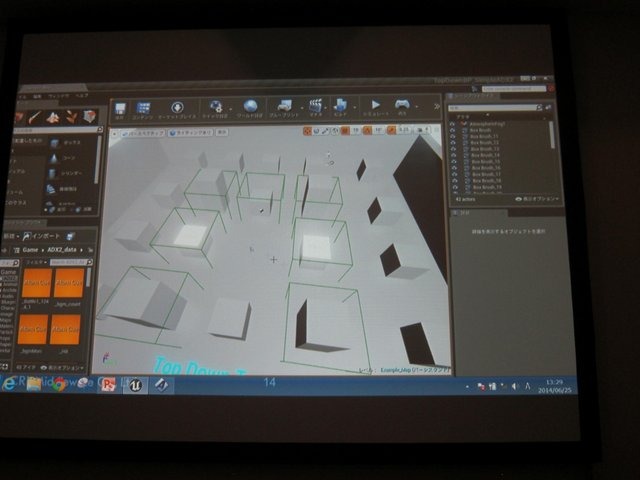This screenshot has width=640, height=480.
Task: Open the Build options dropdown arrow
Action: pyautogui.click(x=354, y=107)
